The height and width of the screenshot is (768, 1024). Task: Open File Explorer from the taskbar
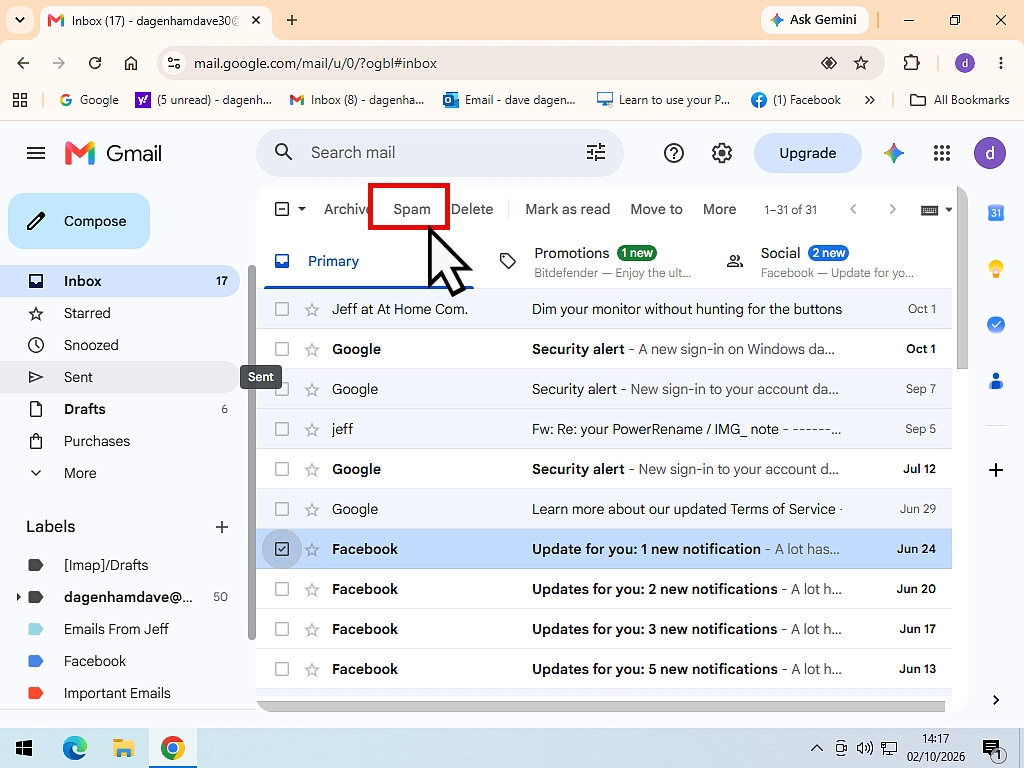click(123, 748)
